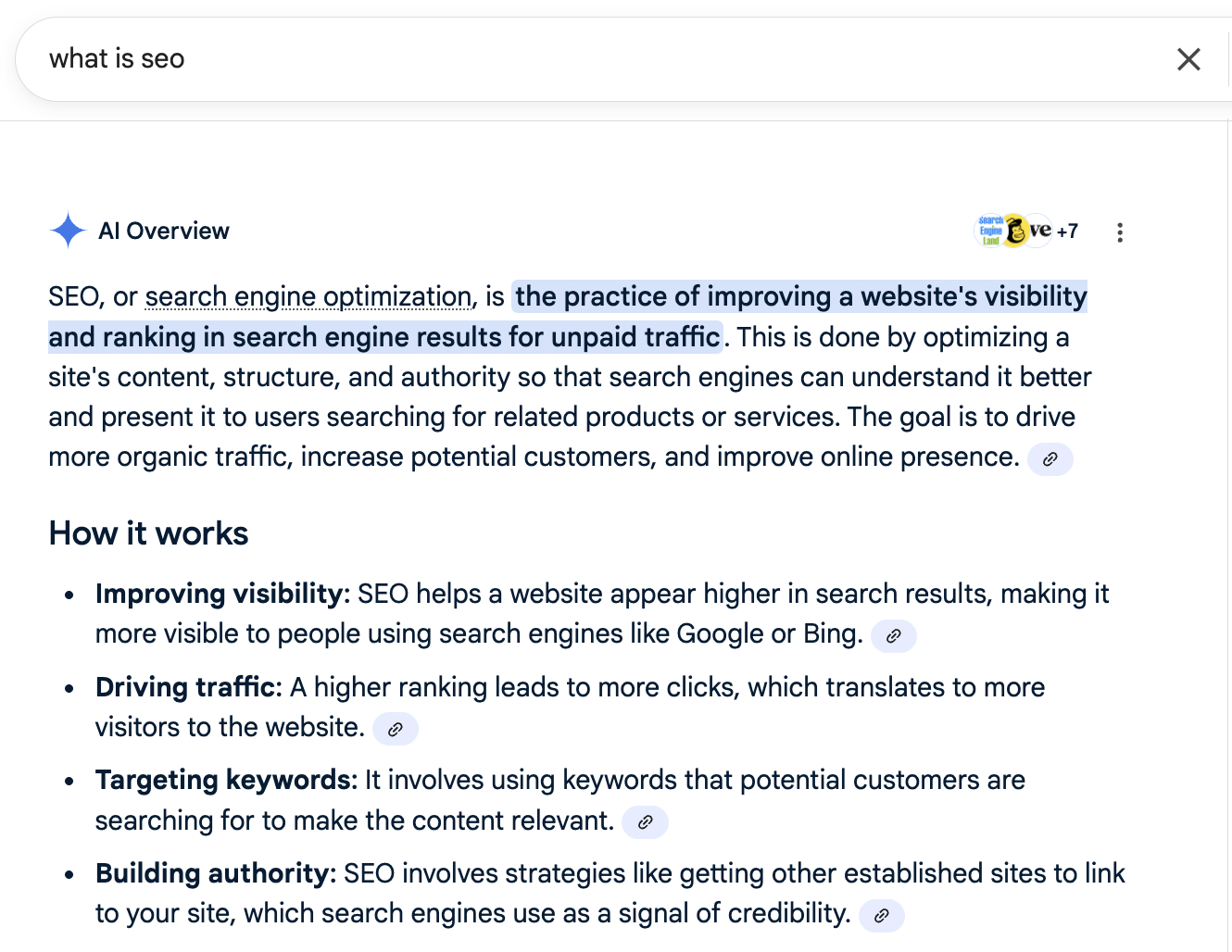1232x952 pixels.
Task: Select the 'How it works' heading
Action: coord(147,532)
